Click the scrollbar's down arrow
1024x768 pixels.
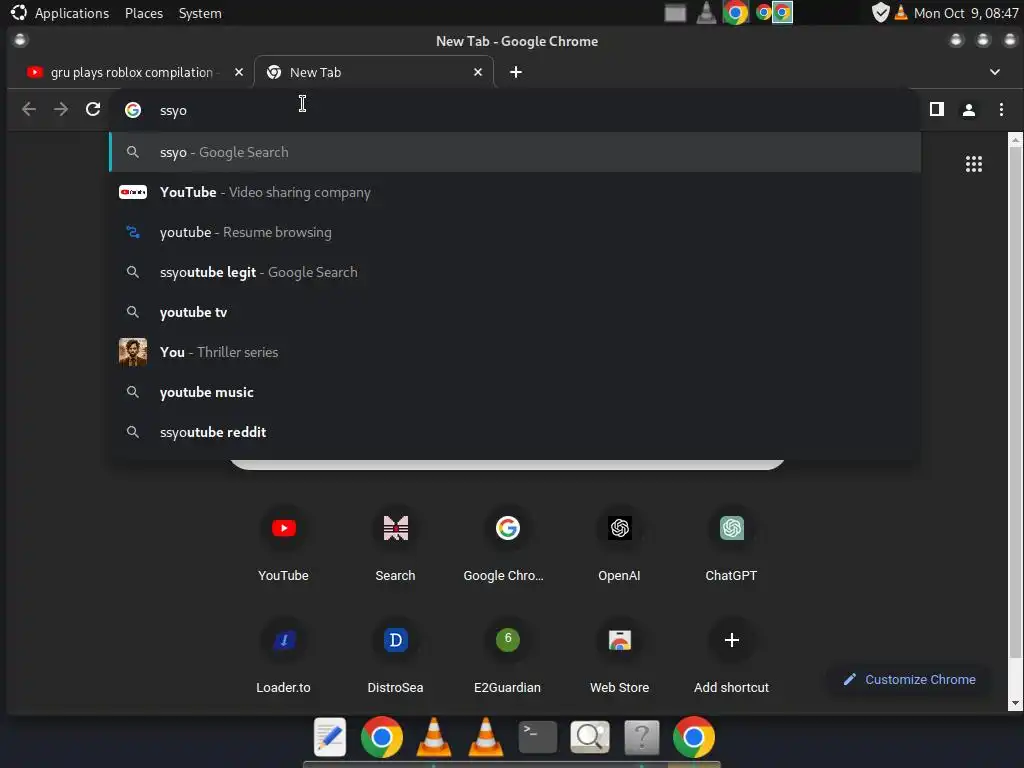pyautogui.click(x=1015, y=703)
